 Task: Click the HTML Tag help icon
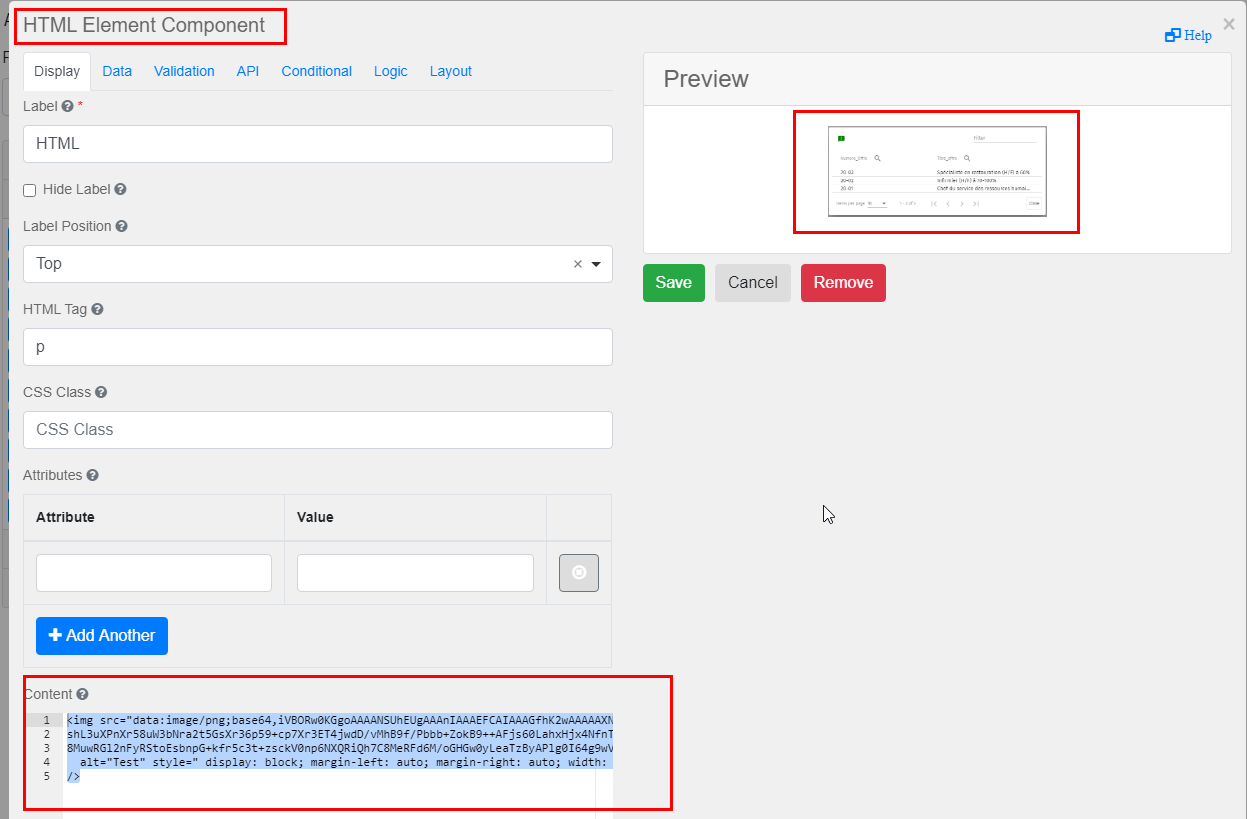point(97,310)
